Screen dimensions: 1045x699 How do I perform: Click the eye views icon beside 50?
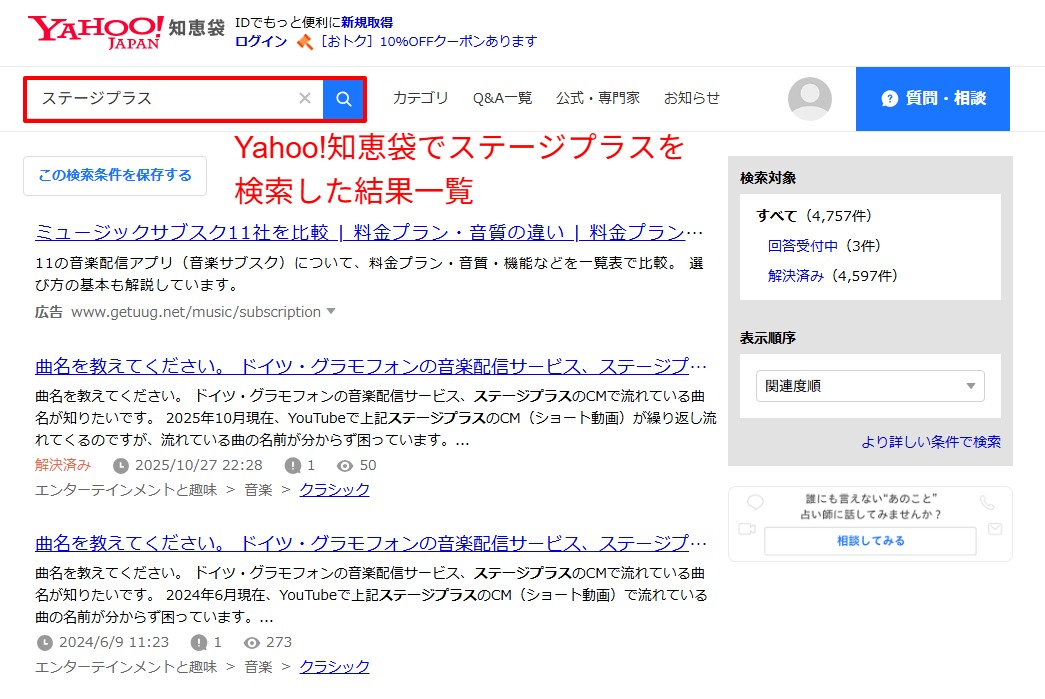coord(345,466)
